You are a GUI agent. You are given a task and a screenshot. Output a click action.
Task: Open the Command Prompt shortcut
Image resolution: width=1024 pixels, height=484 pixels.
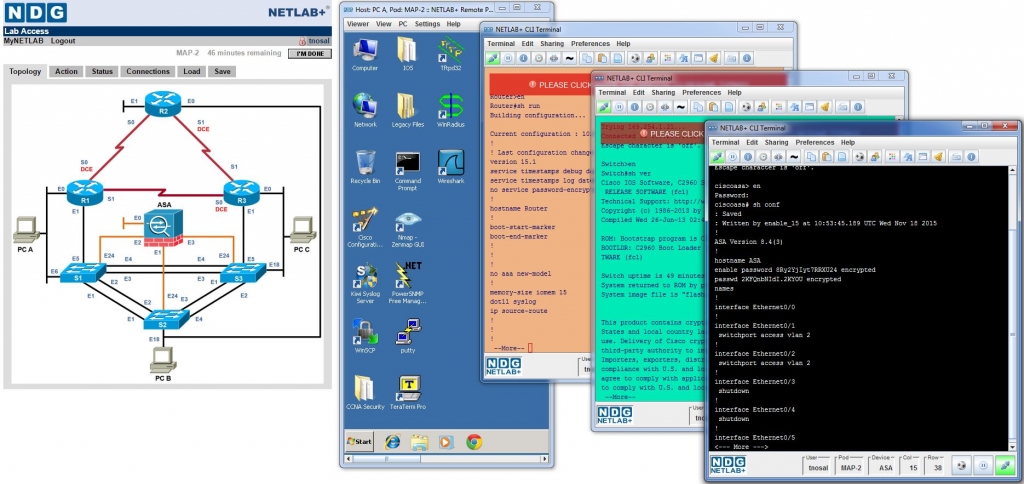pyautogui.click(x=408, y=170)
